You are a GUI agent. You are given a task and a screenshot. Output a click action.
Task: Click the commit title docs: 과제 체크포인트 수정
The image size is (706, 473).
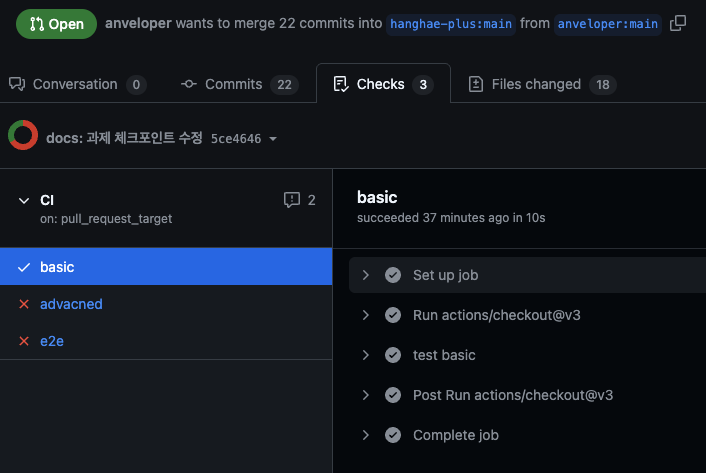(x=124, y=138)
